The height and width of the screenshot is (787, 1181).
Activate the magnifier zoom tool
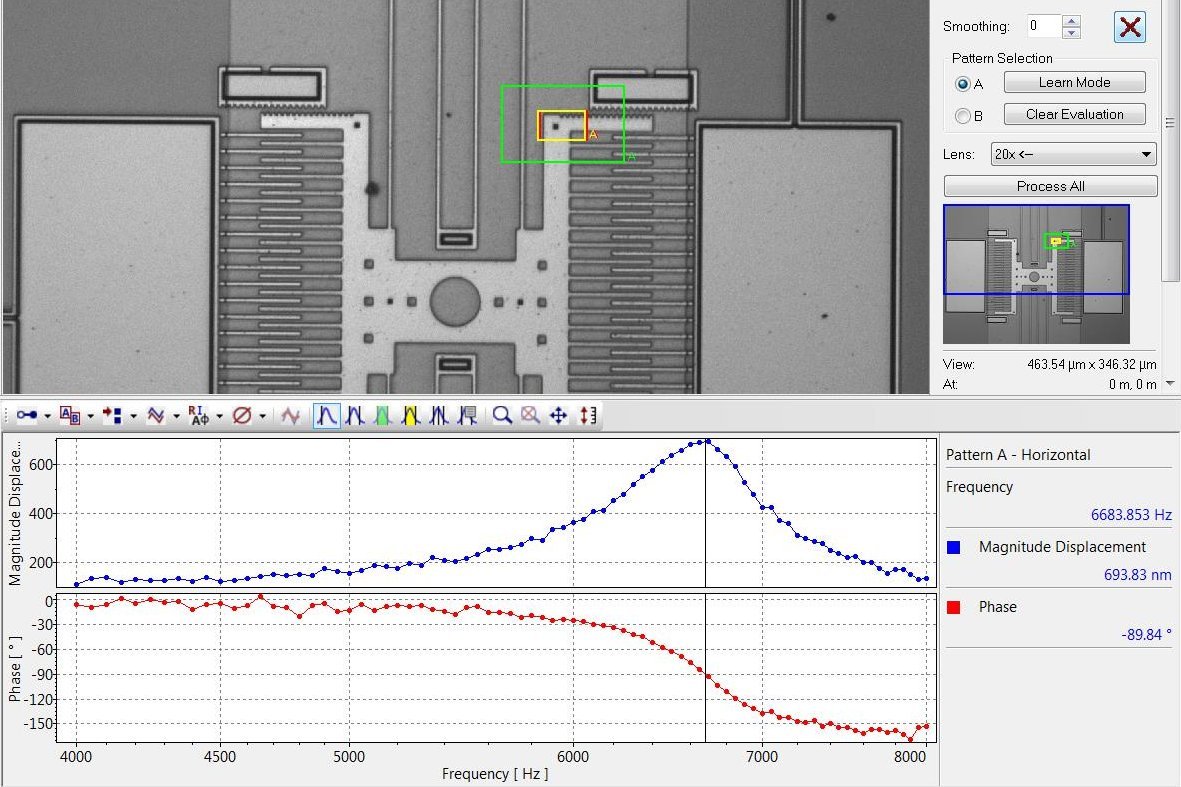(x=502, y=415)
